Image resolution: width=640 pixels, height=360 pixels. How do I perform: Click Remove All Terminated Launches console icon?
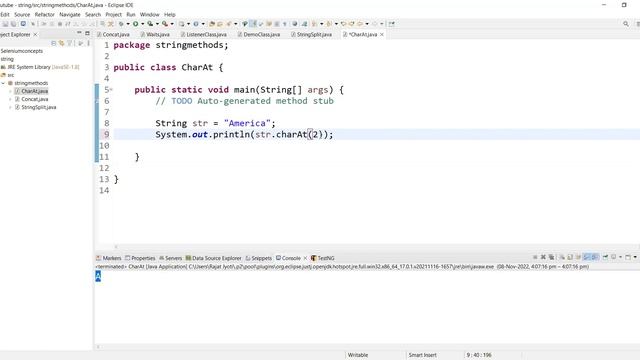[x=551, y=257]
